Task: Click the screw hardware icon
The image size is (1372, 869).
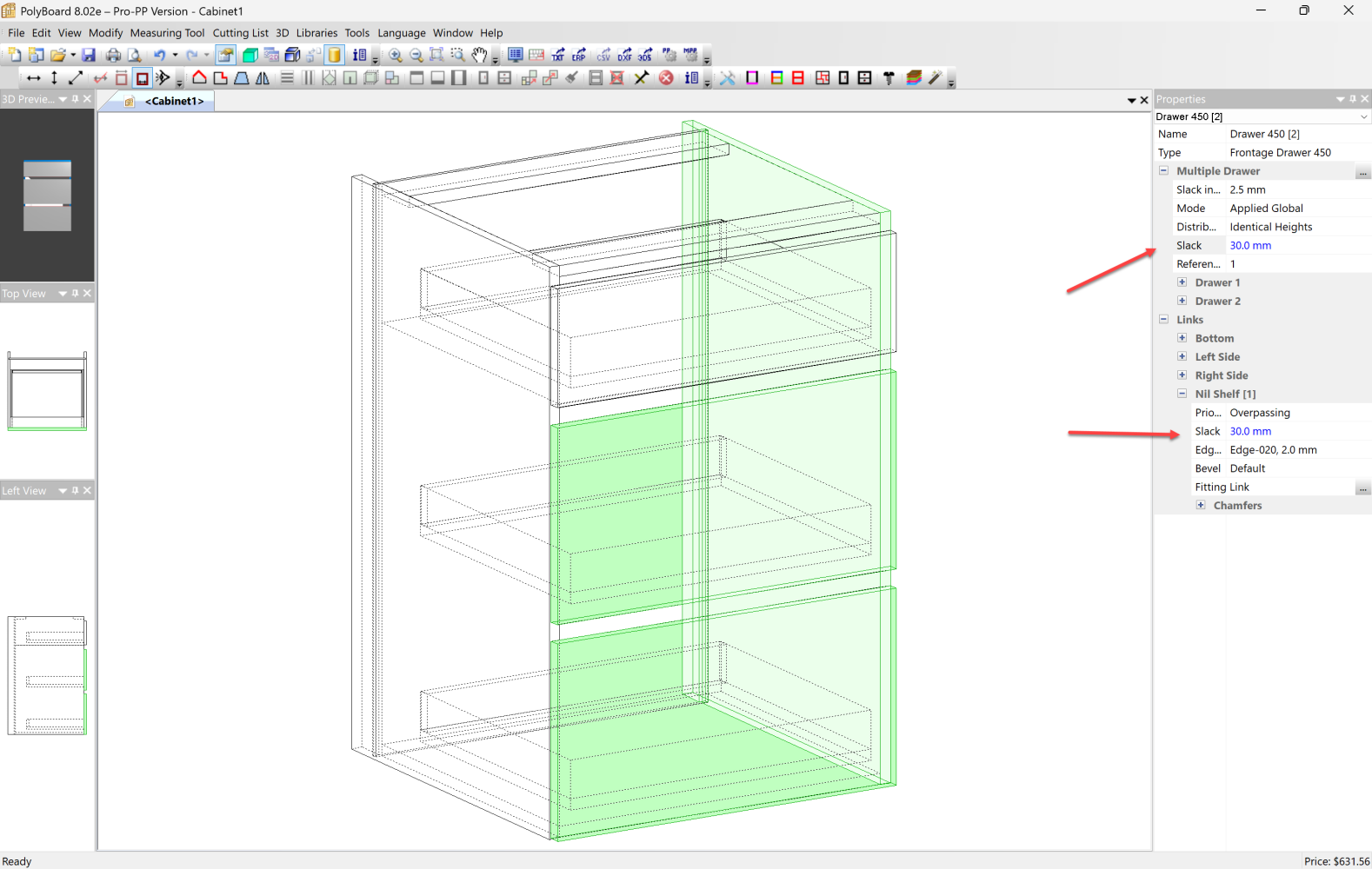Action: pos(889,78)
